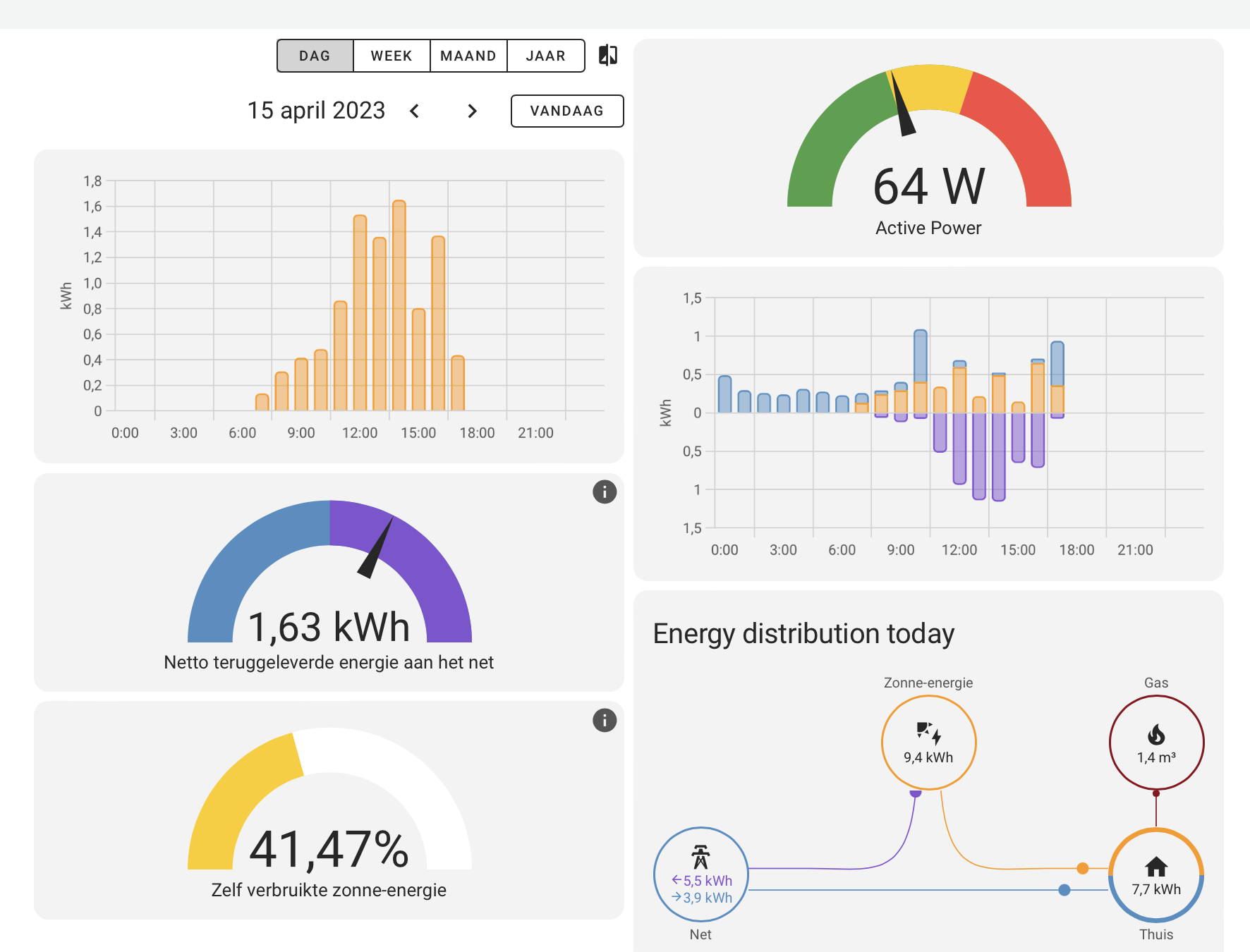Click the Thuis home icon

pos(1156,866)
